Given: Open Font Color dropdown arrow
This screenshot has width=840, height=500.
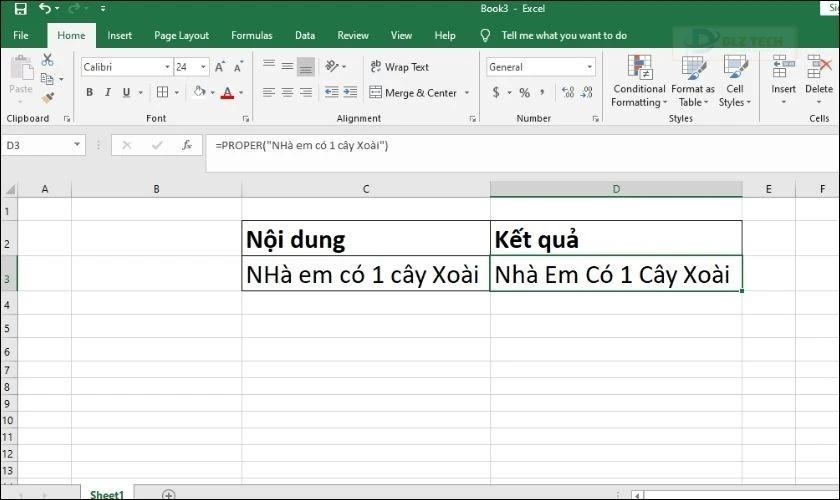Looking at the screenshot, I should pyautogui.click(x=241, y=93).
